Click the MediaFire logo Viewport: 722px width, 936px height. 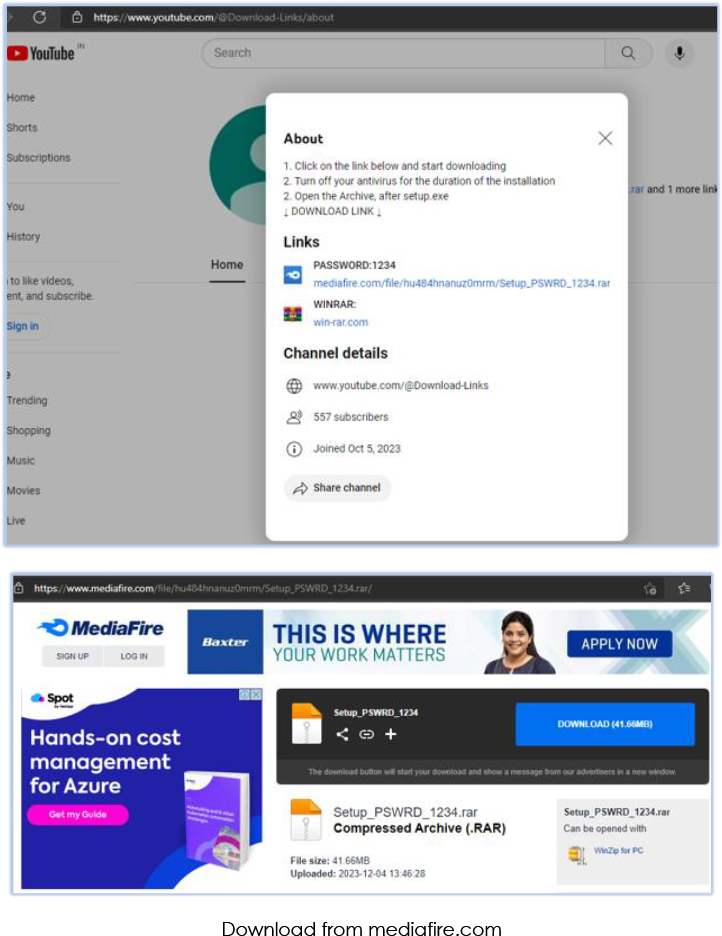tap(100, 628)
